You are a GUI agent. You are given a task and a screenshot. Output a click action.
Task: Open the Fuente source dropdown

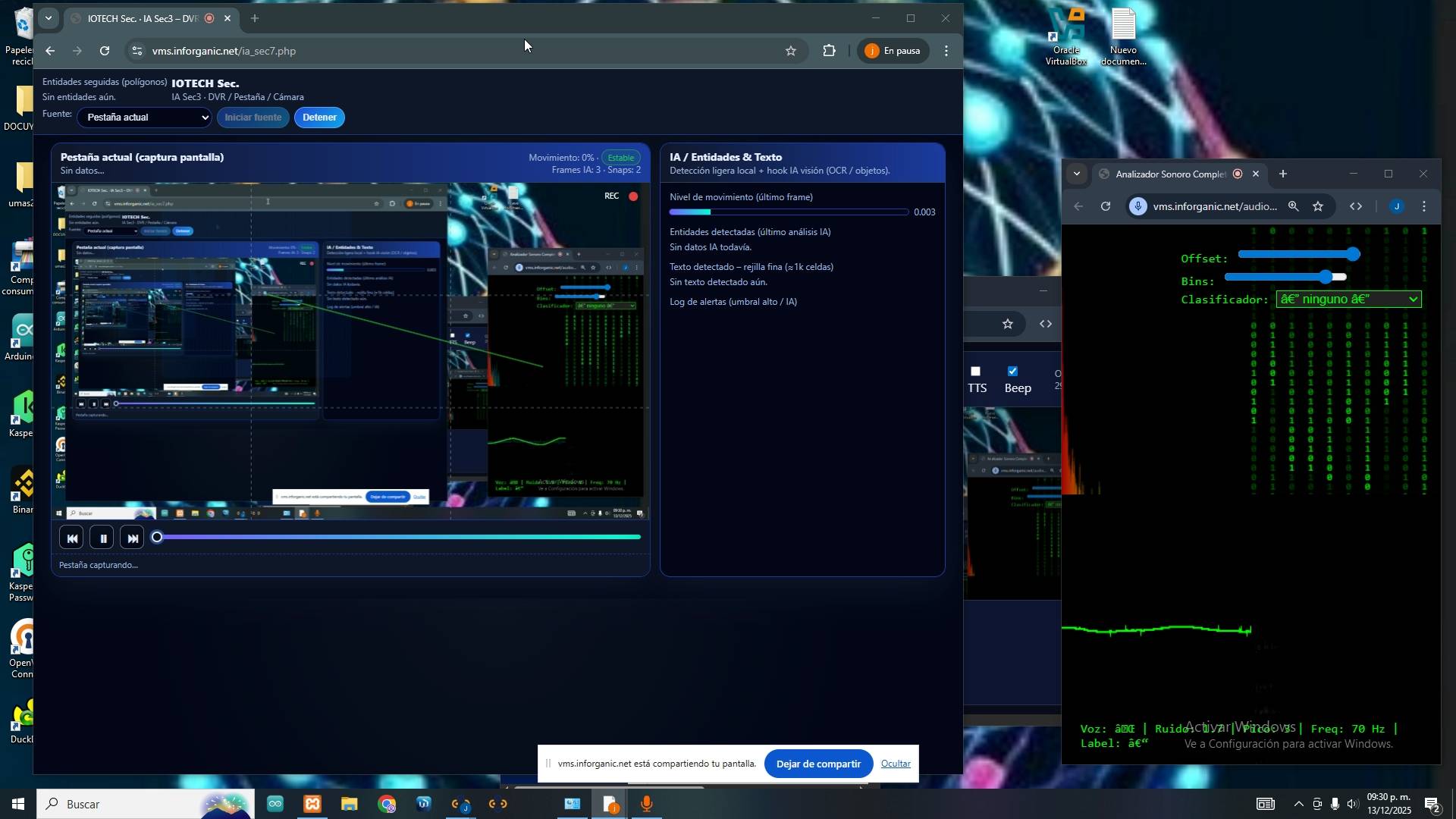[x=144, y=118]
